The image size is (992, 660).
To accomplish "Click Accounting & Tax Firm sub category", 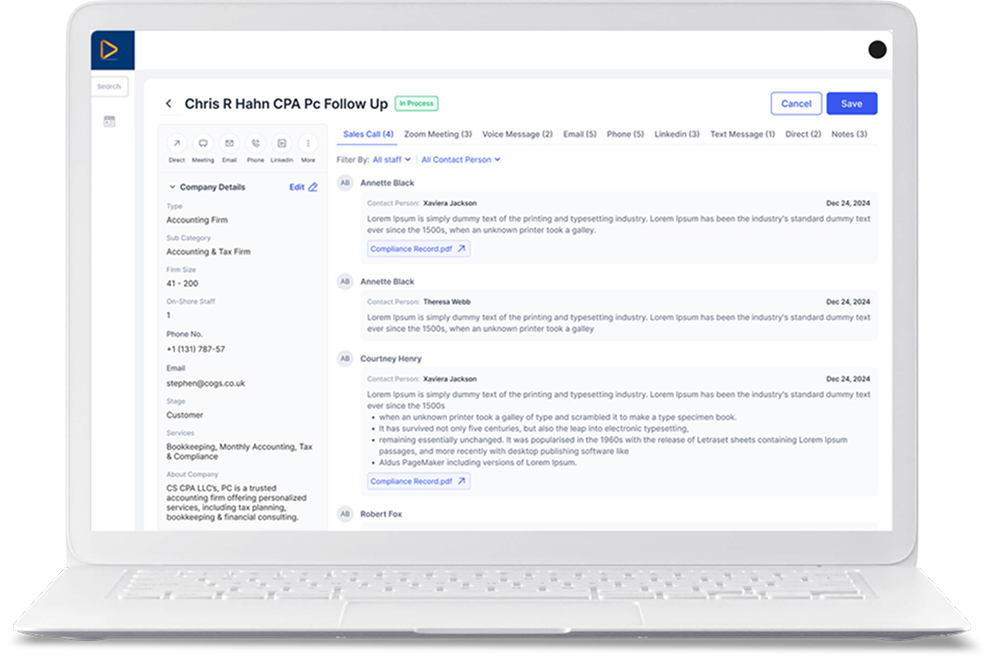I will 208,252.
